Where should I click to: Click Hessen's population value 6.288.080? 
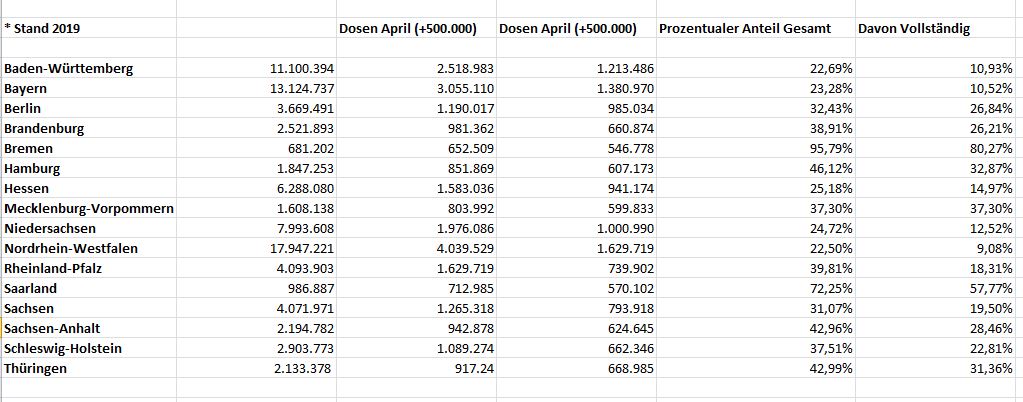coord(302,189)
